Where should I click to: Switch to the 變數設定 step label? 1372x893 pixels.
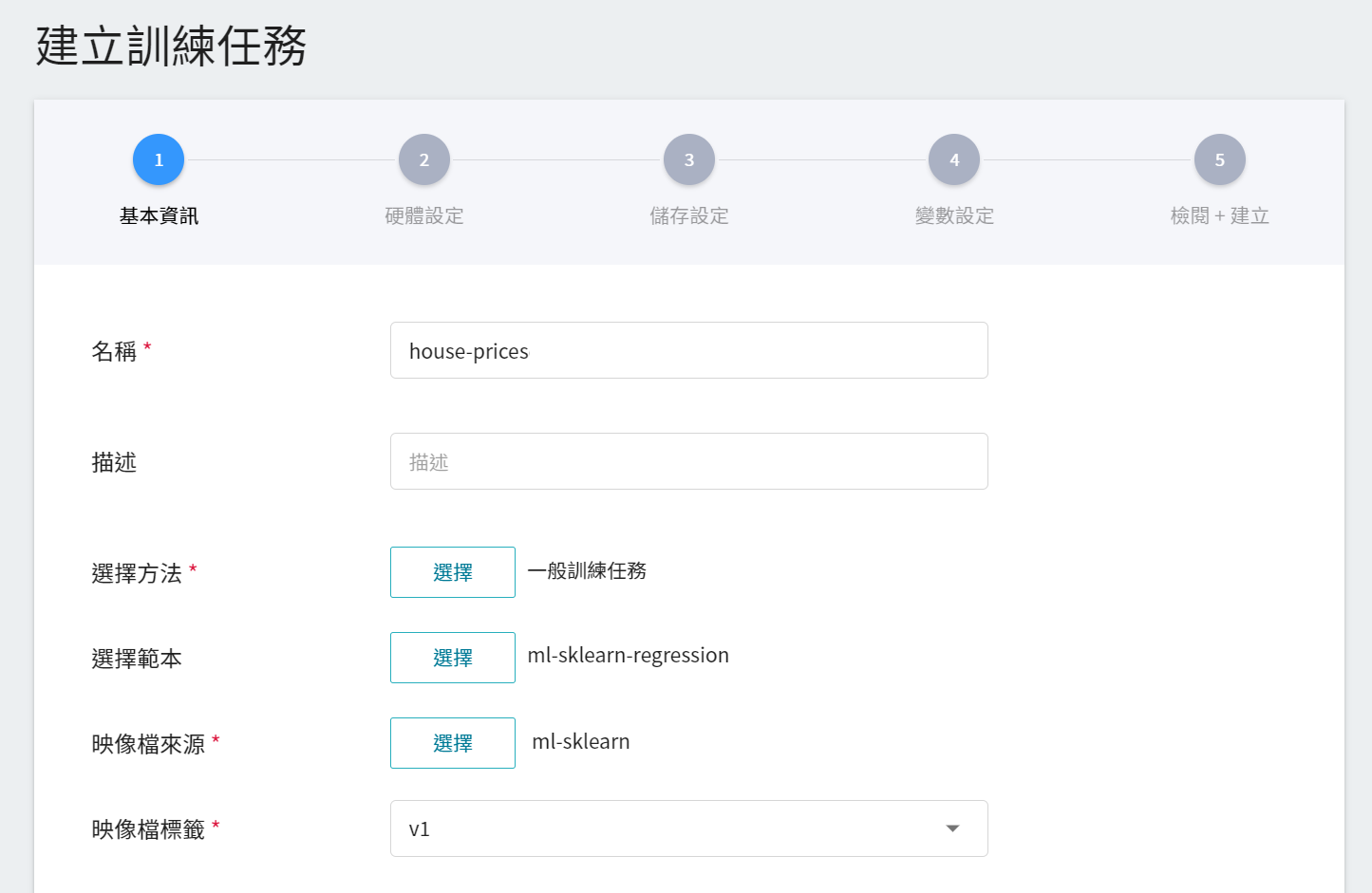click(954, 216)
